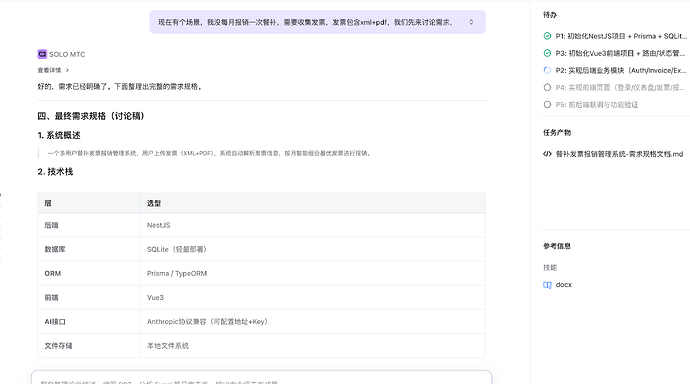Click the empty circle icon for P5
690x384 pixels.
(547, 105)
